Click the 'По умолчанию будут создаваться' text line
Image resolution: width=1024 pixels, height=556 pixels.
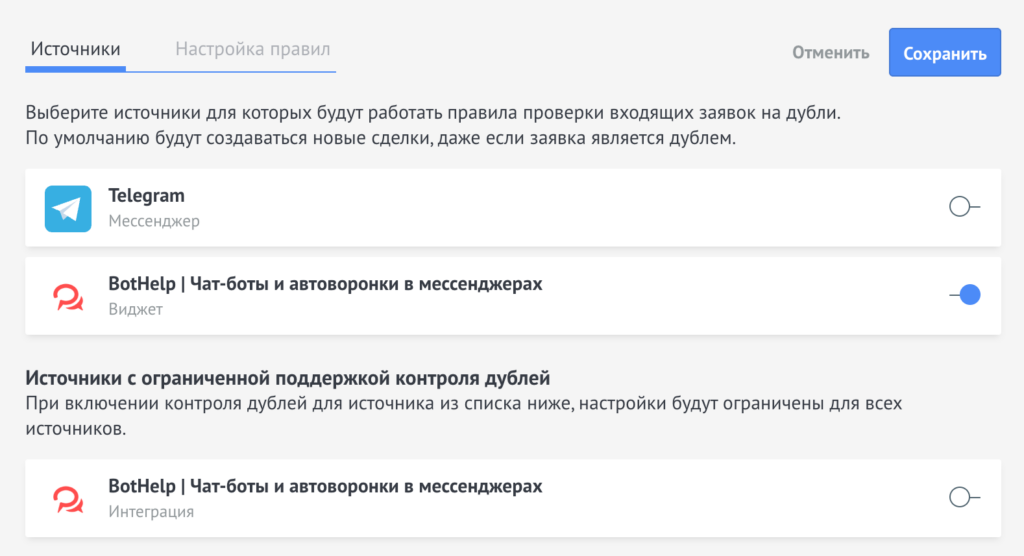(x=380, y=137)
